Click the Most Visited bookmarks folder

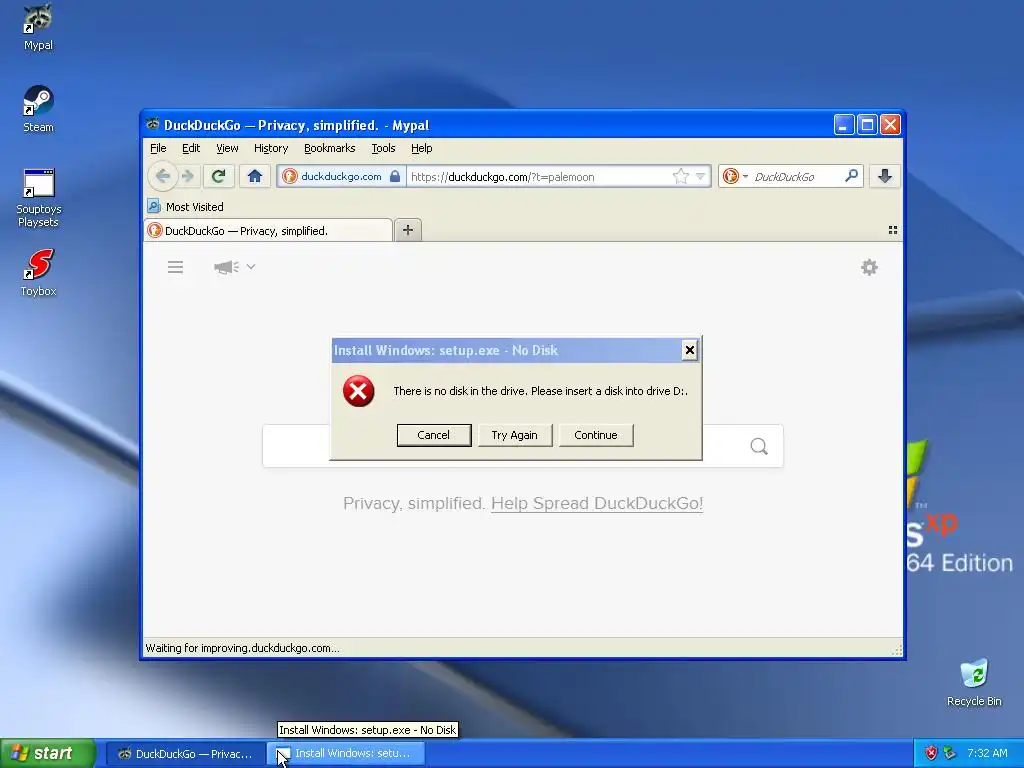tap(185, 206)
